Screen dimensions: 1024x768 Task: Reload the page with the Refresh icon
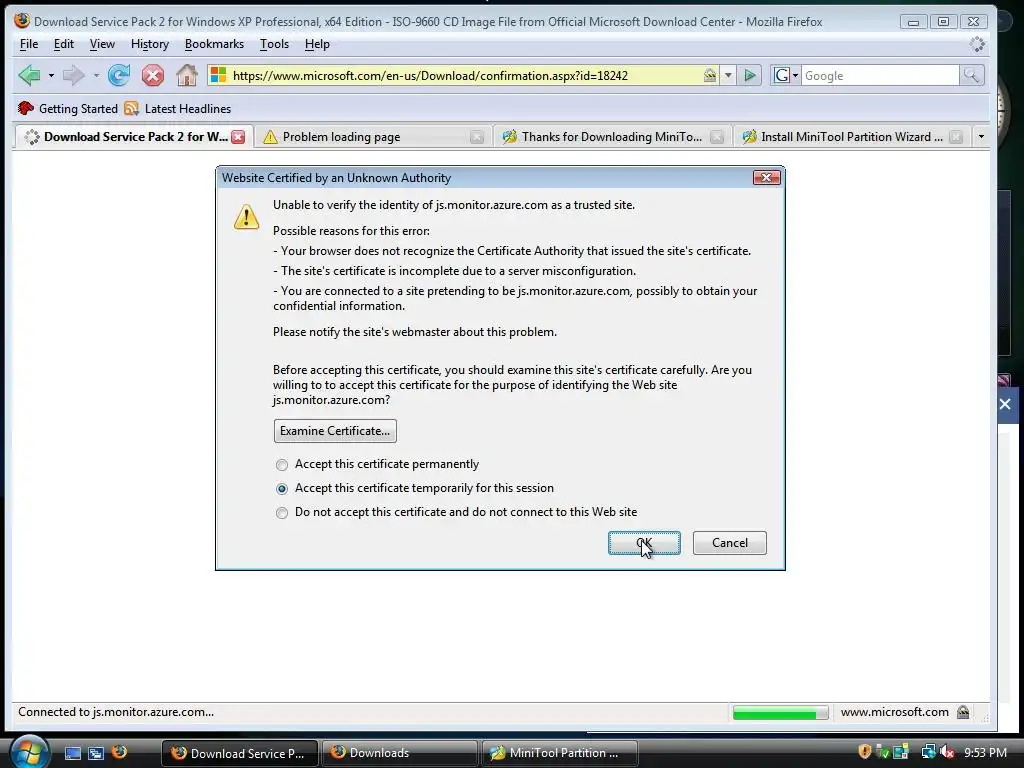pos(119,76)
